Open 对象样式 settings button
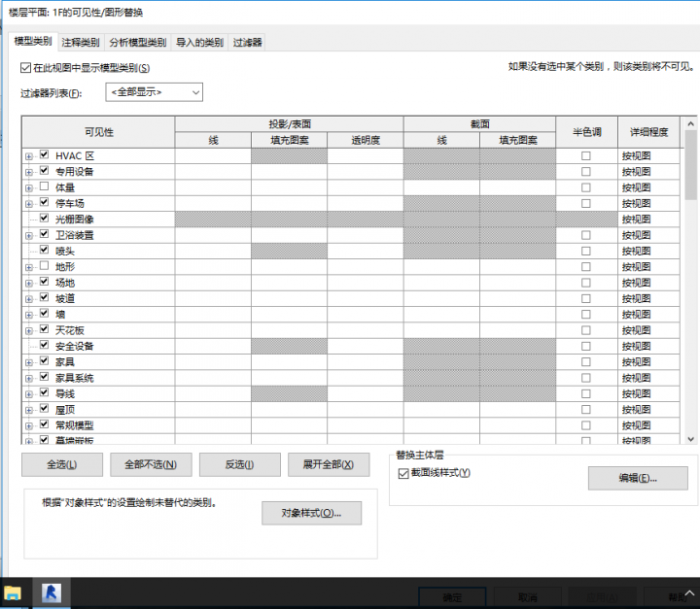700x609 pixels. 311,513
